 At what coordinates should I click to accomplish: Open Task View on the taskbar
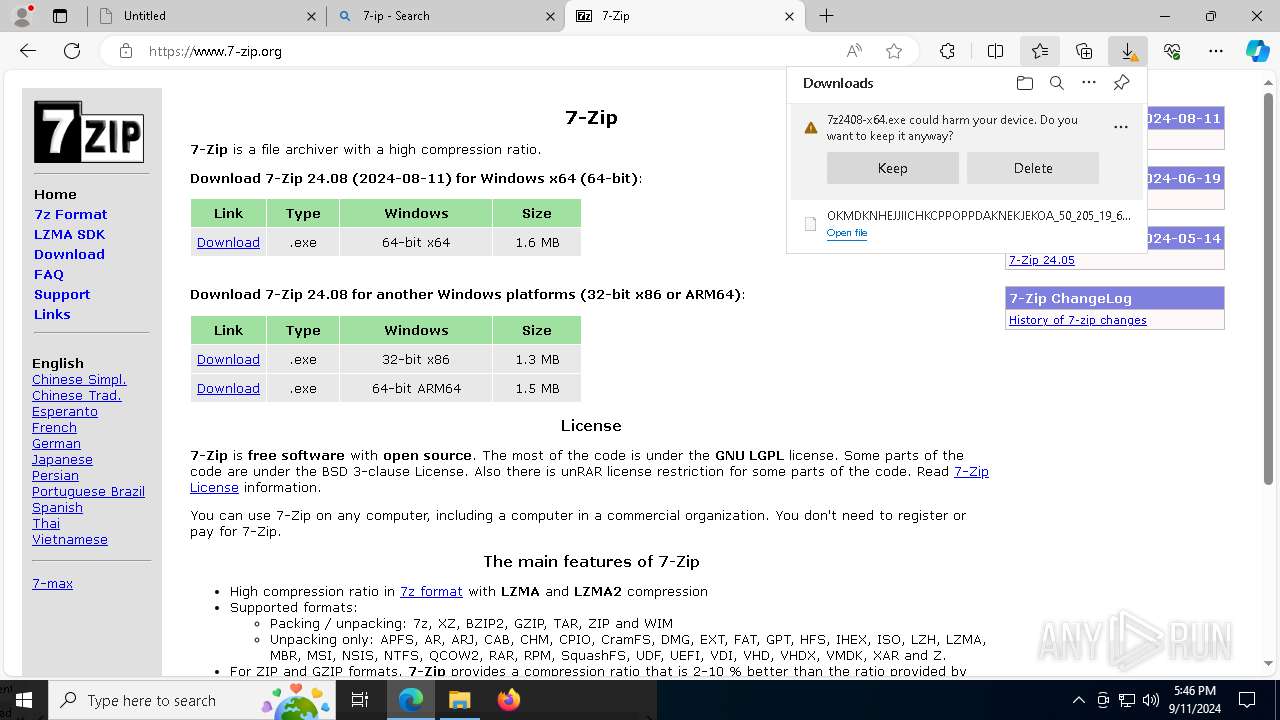[x=361, y=700]
